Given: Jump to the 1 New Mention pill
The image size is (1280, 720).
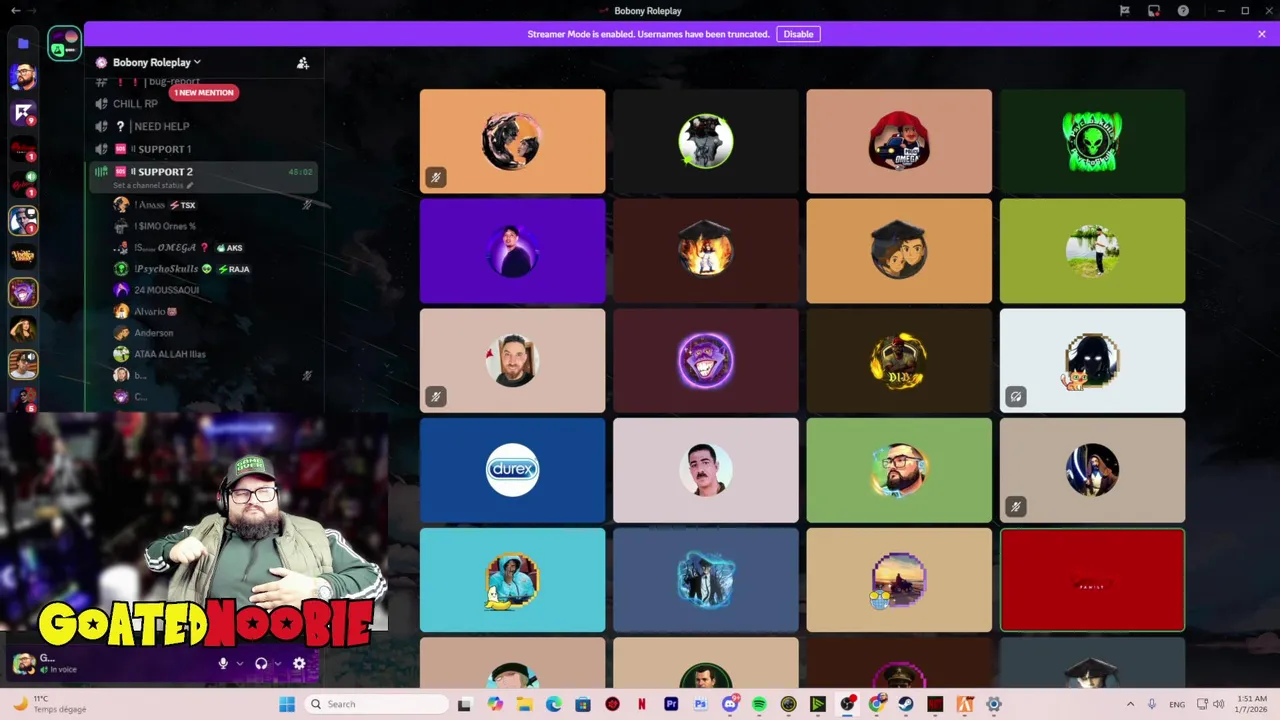Looking at the screenshot, I should pos(204,92).
